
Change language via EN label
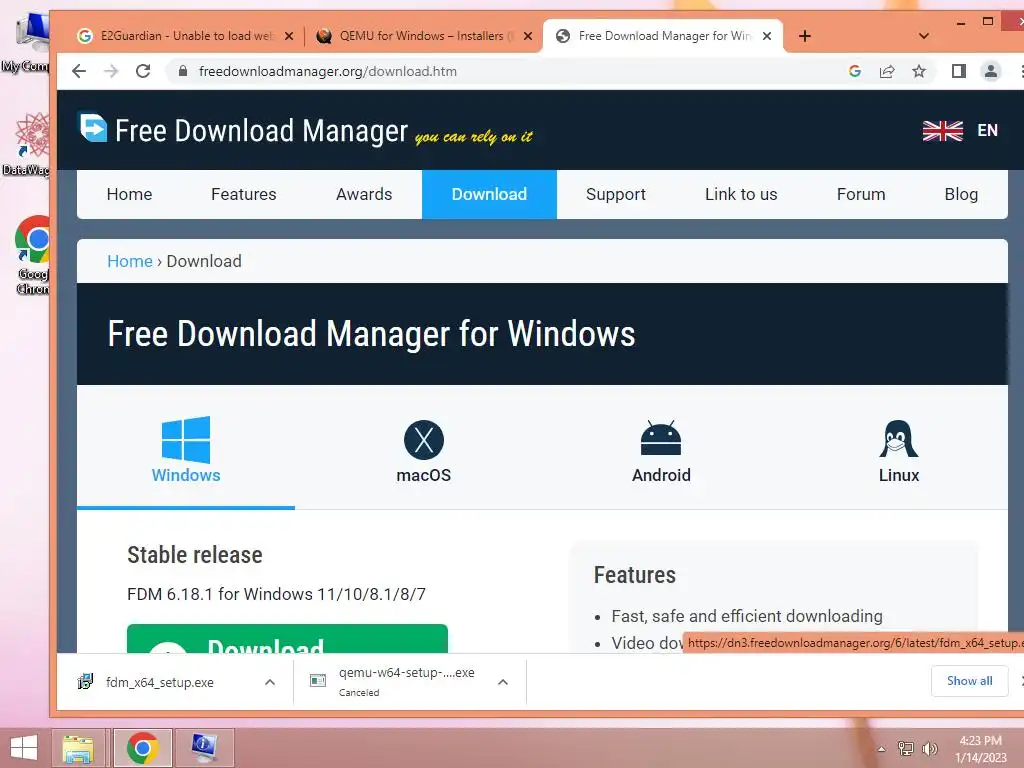pyautogui.click(x=987, y=131)
